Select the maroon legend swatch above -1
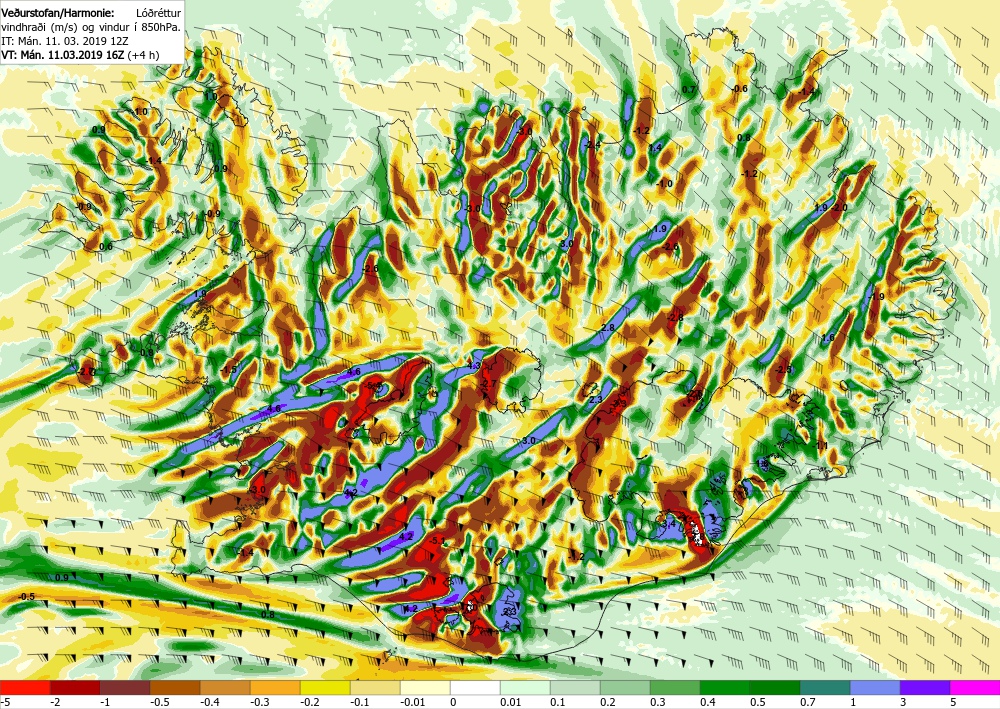 coord(125,688)
